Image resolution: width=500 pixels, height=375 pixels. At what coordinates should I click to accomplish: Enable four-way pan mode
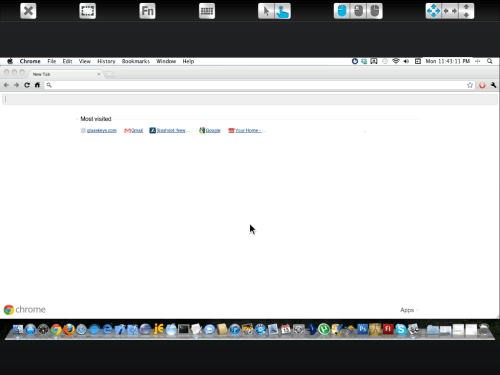(x=433, y=11)
